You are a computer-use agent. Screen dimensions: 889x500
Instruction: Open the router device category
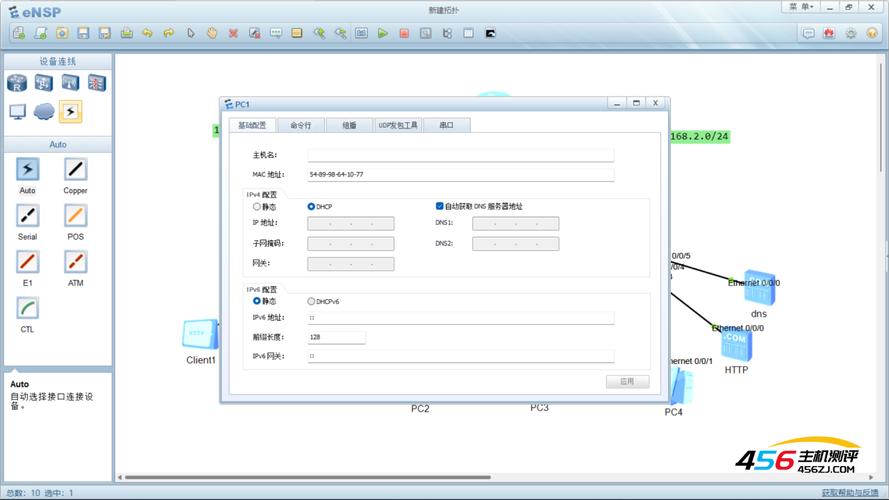click(x=19, y=83)
